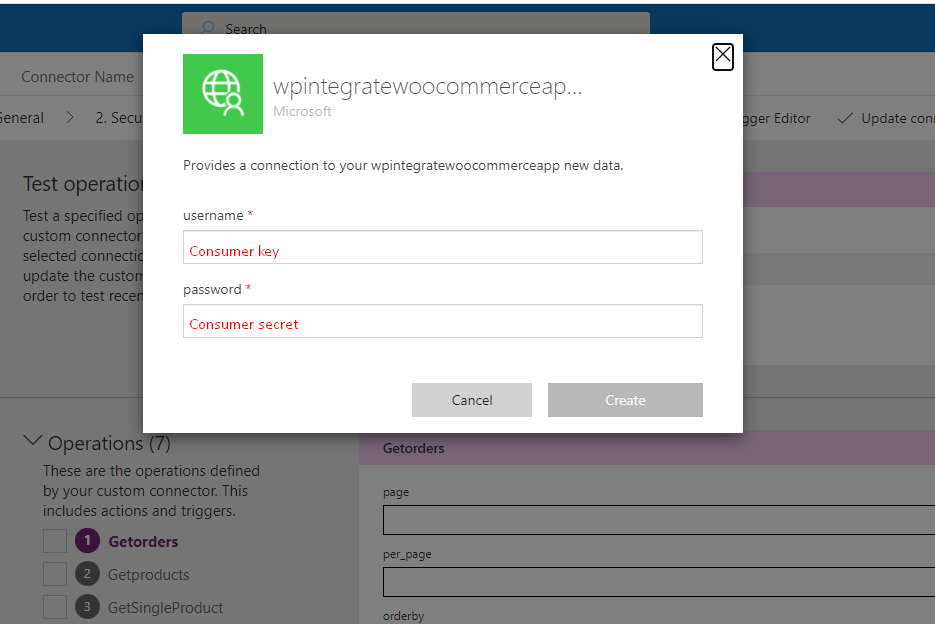Click the green connector globe icon
Screen dimensions: 935x624
point(222,94)
